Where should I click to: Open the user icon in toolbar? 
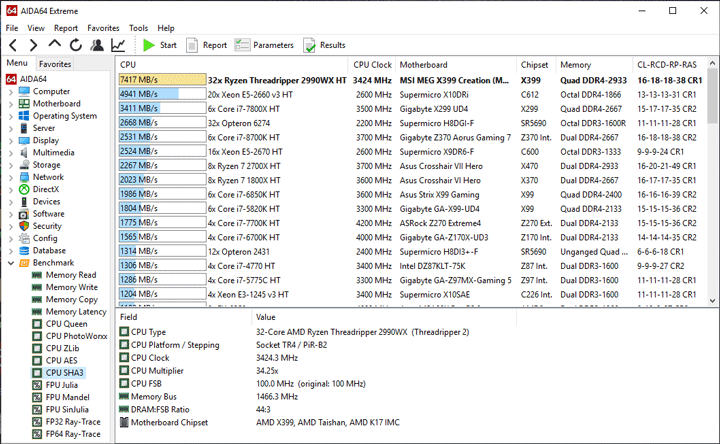(x=96, y=45)
